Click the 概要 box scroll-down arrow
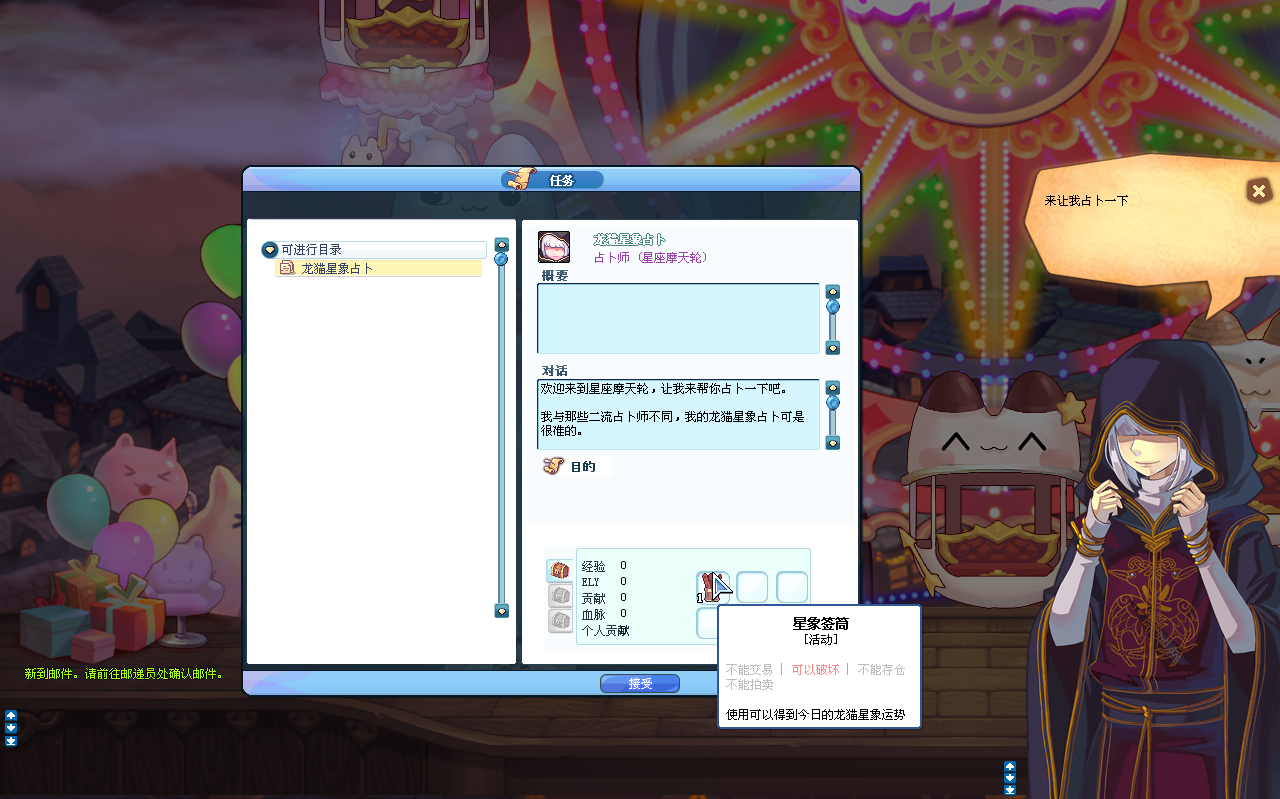The height and width of the screenshot is (799, 1280). tap(833, 348)
